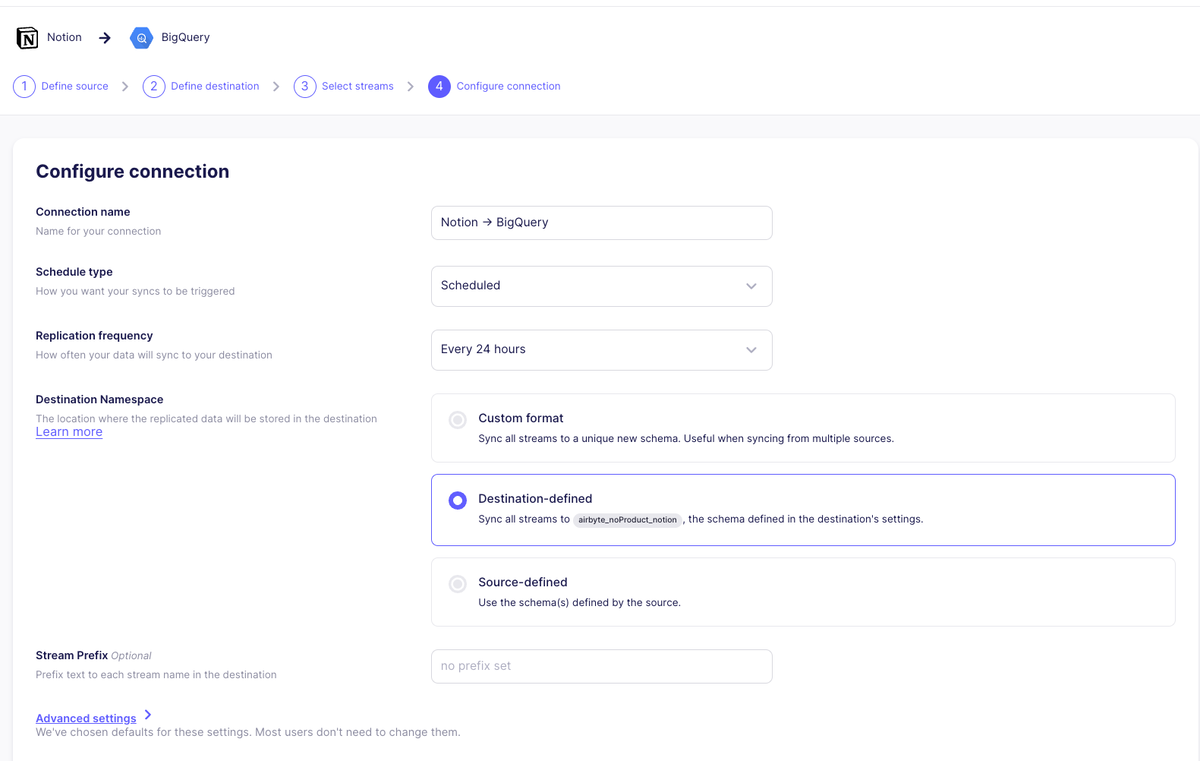Click step 2 circle icon
Viewport: 1200px width, 761px height.
click(x=153, y=86)
